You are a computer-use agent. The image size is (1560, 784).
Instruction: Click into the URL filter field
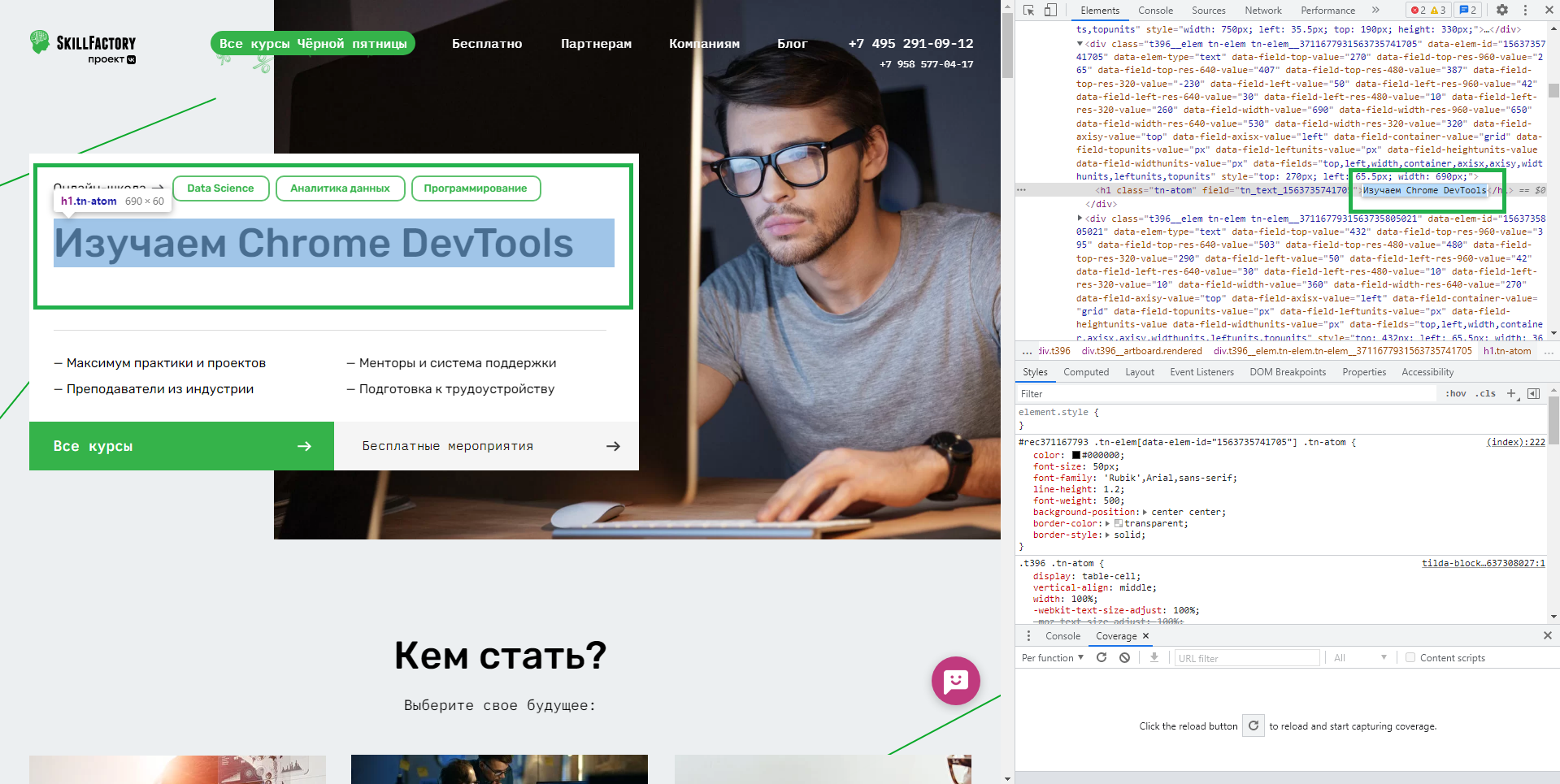tap(1246, 658)
